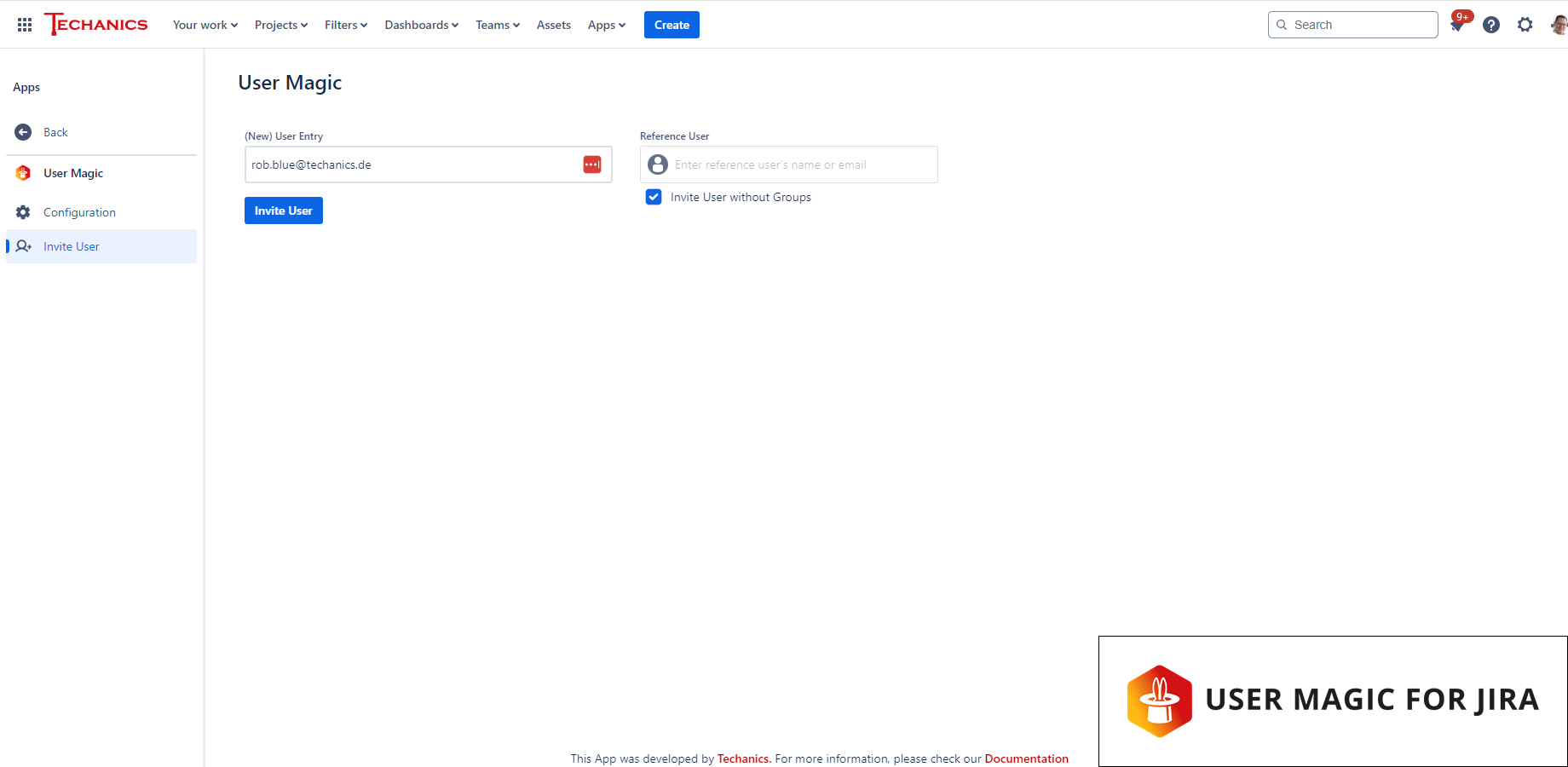Uncheck Invite User without Groups
The height and width of the screenshot is (767, 1568).
point(654,197)
